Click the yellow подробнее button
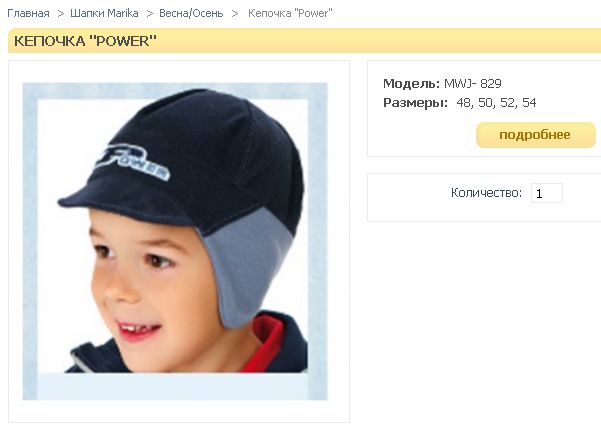601x424 pixels. pyautogui.click(x=535, y=135)
